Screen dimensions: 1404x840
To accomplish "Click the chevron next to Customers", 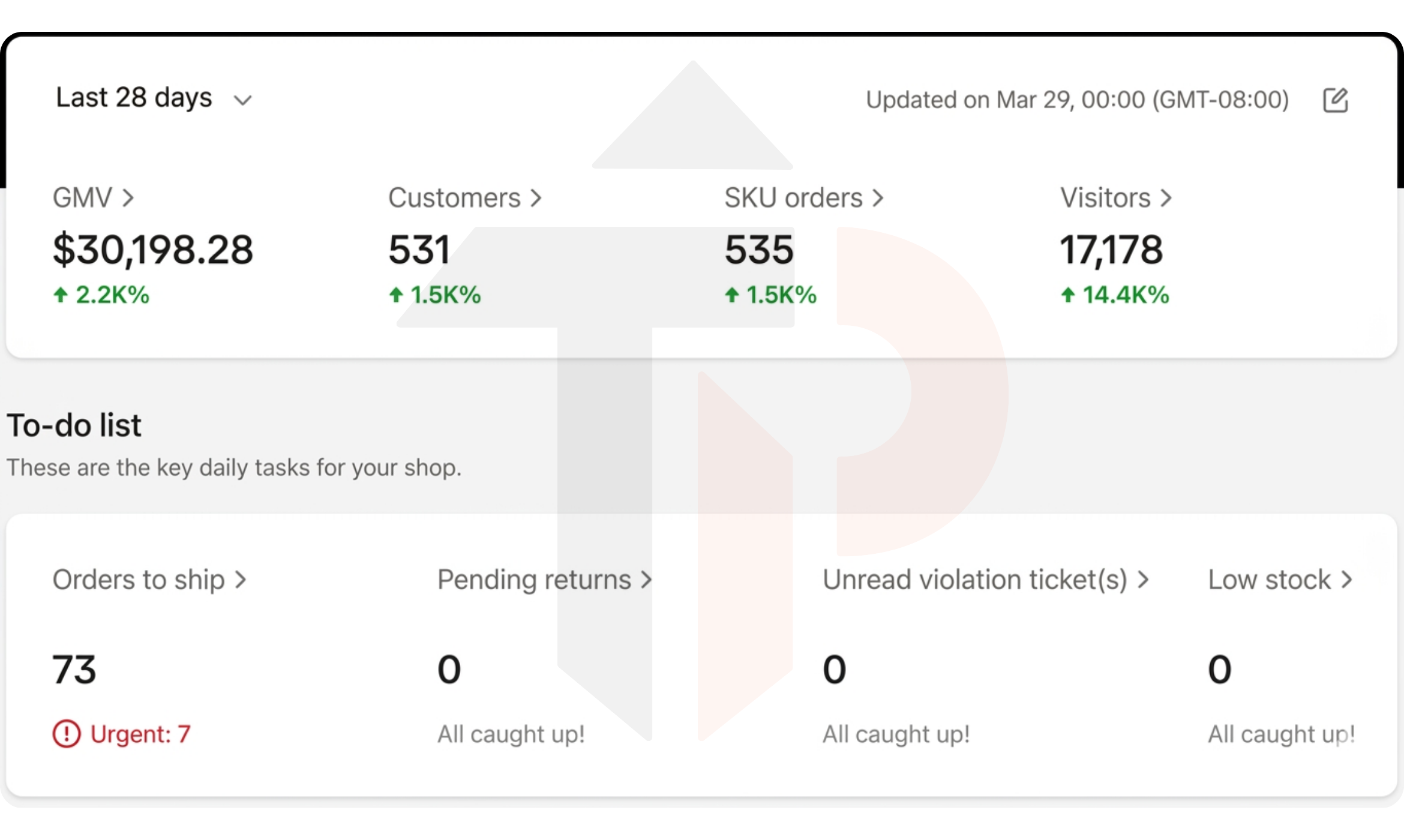I will pos(536,198).
